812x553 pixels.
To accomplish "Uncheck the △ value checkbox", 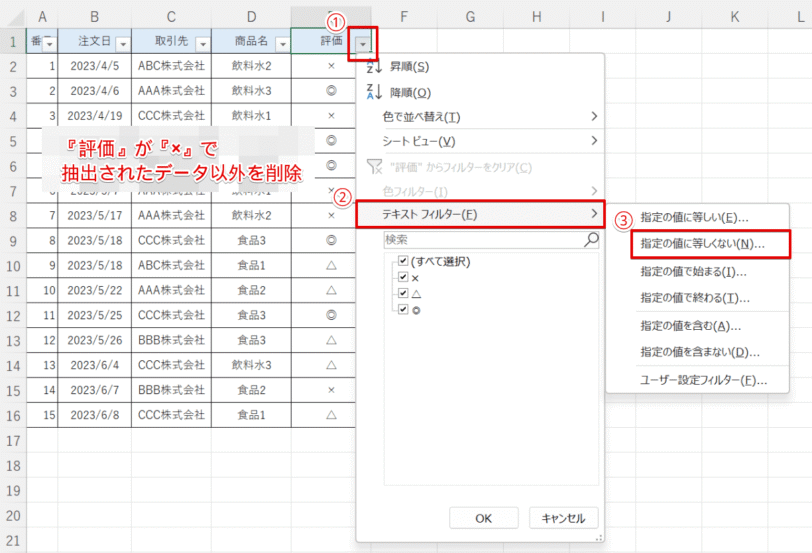I will (x=403, y=293).
